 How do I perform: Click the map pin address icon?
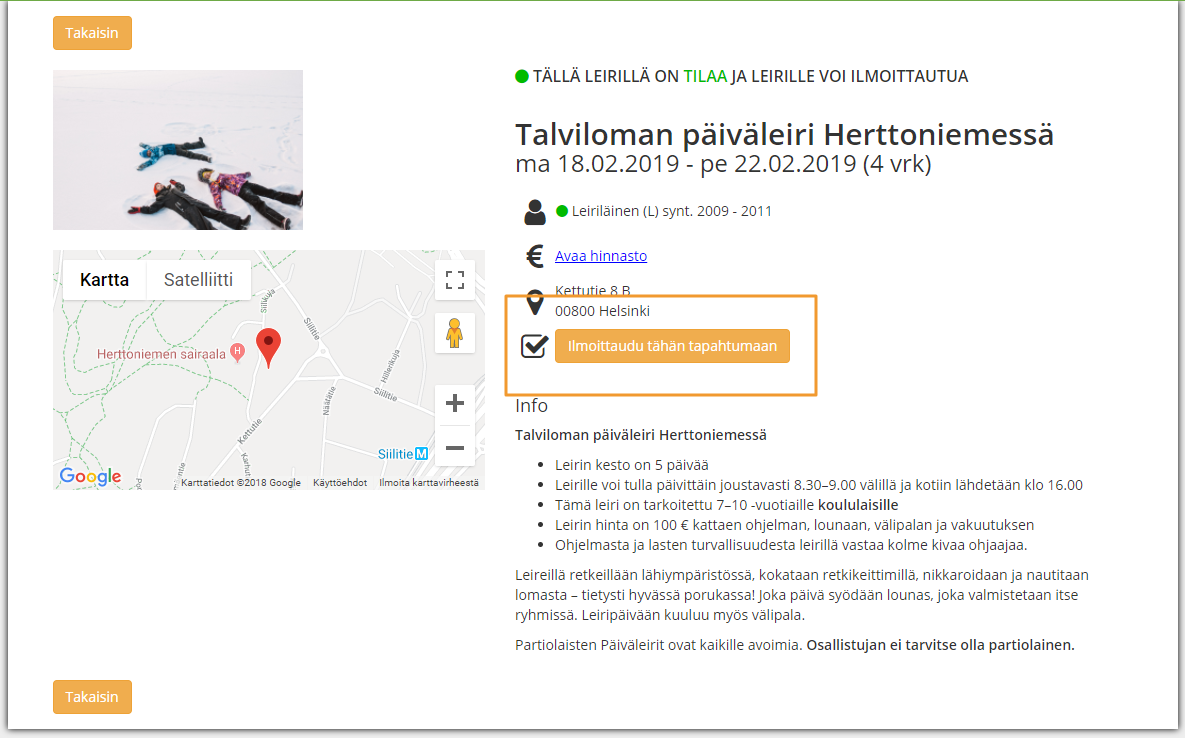[x=534, y=302]
